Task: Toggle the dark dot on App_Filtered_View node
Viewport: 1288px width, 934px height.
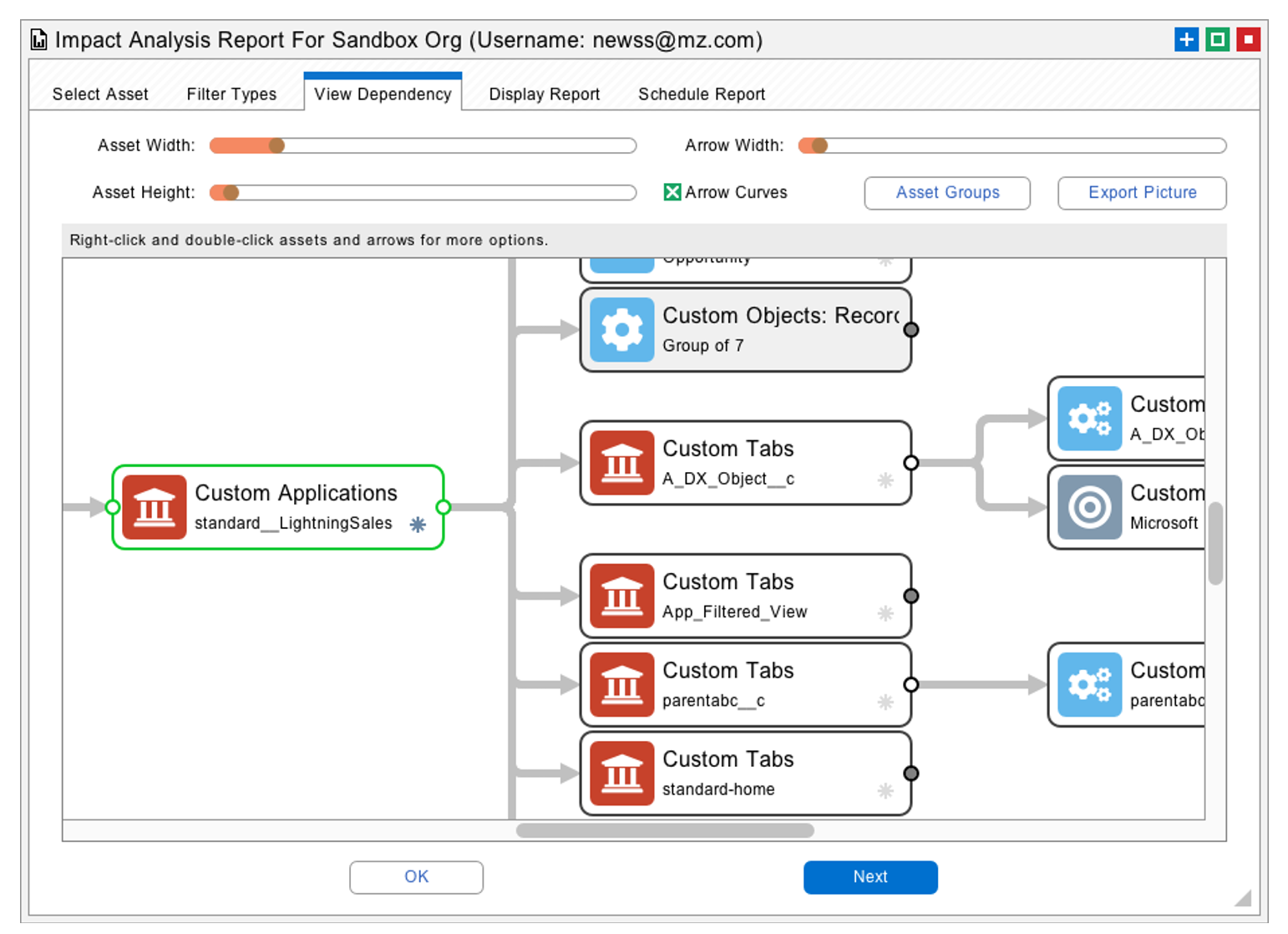Action: point(911,595)
